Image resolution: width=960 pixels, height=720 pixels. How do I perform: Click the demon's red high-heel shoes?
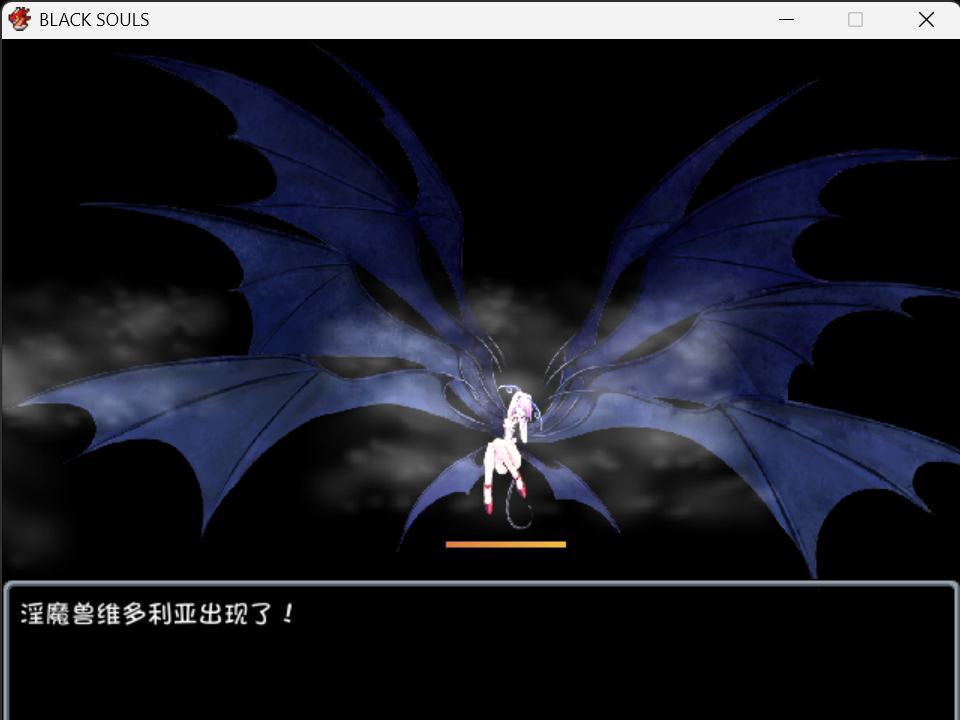(x=503, y=493)
